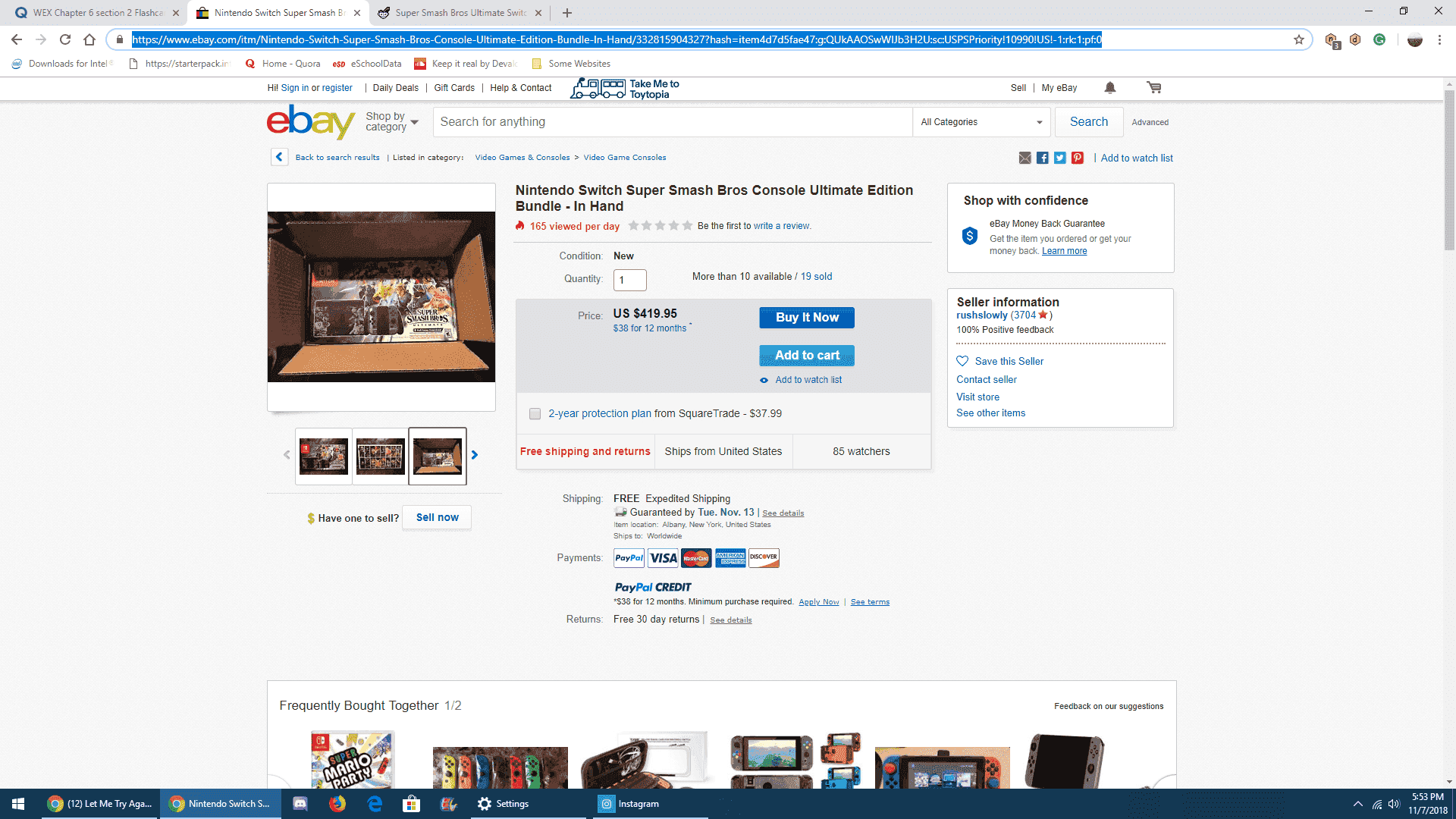Open new browser tab
The width and height of the screenshot is (1456, 819).
tap(567, 13)
